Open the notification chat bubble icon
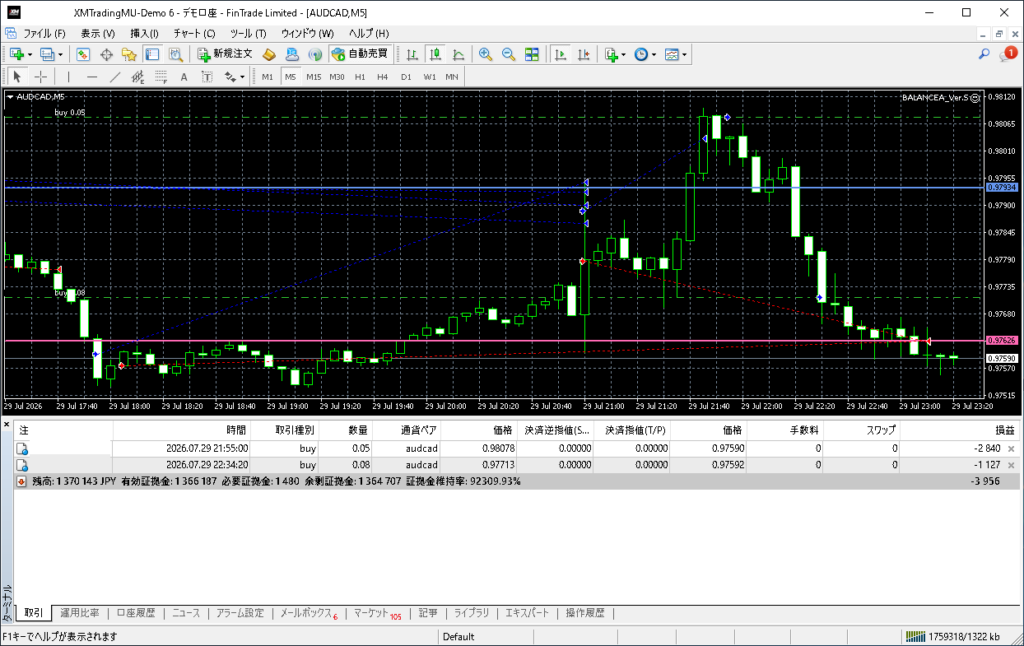1024x646 pixels. tap(1008, 54)
